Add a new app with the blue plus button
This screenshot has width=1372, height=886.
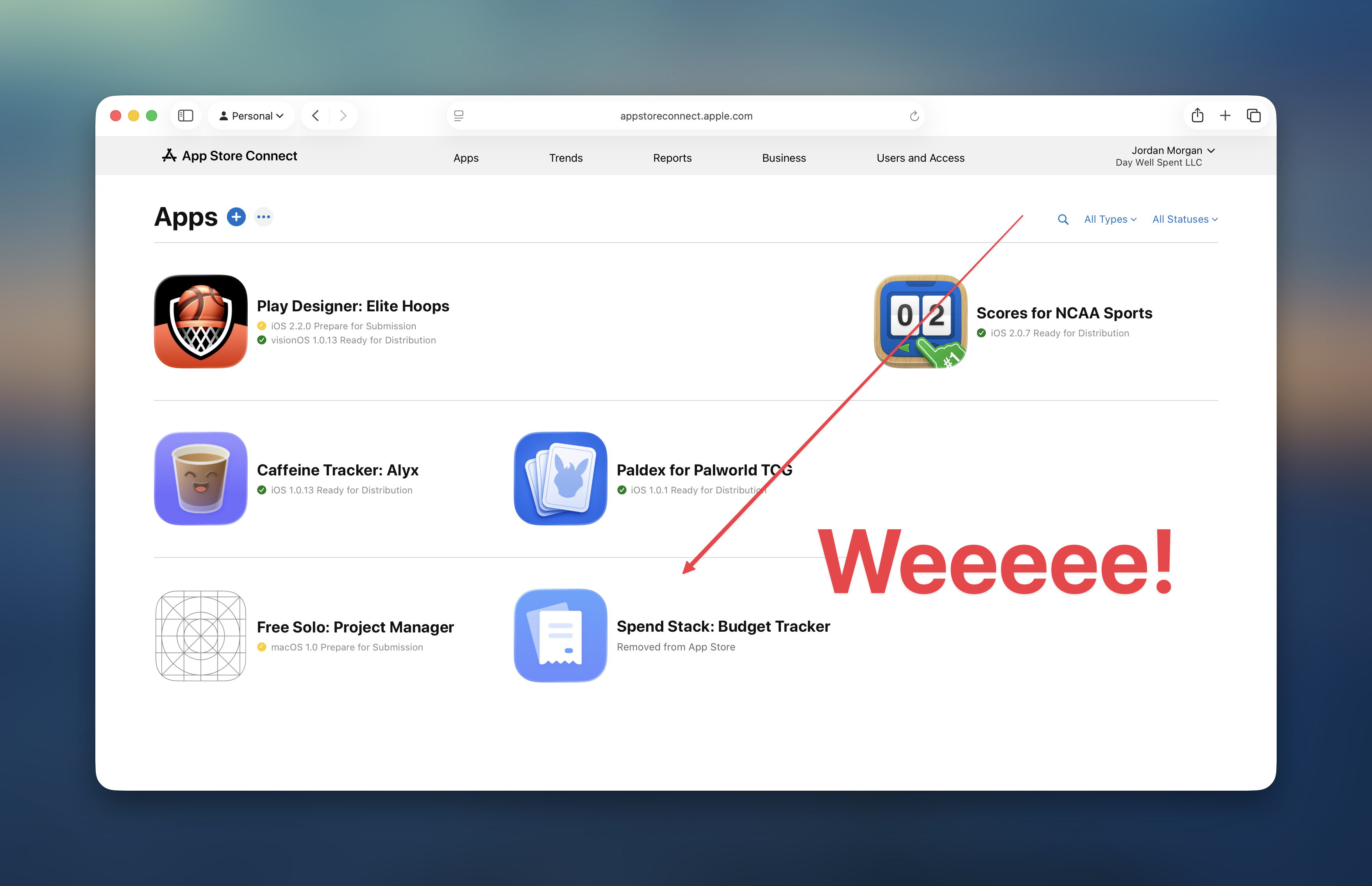(x=236, y=217)
